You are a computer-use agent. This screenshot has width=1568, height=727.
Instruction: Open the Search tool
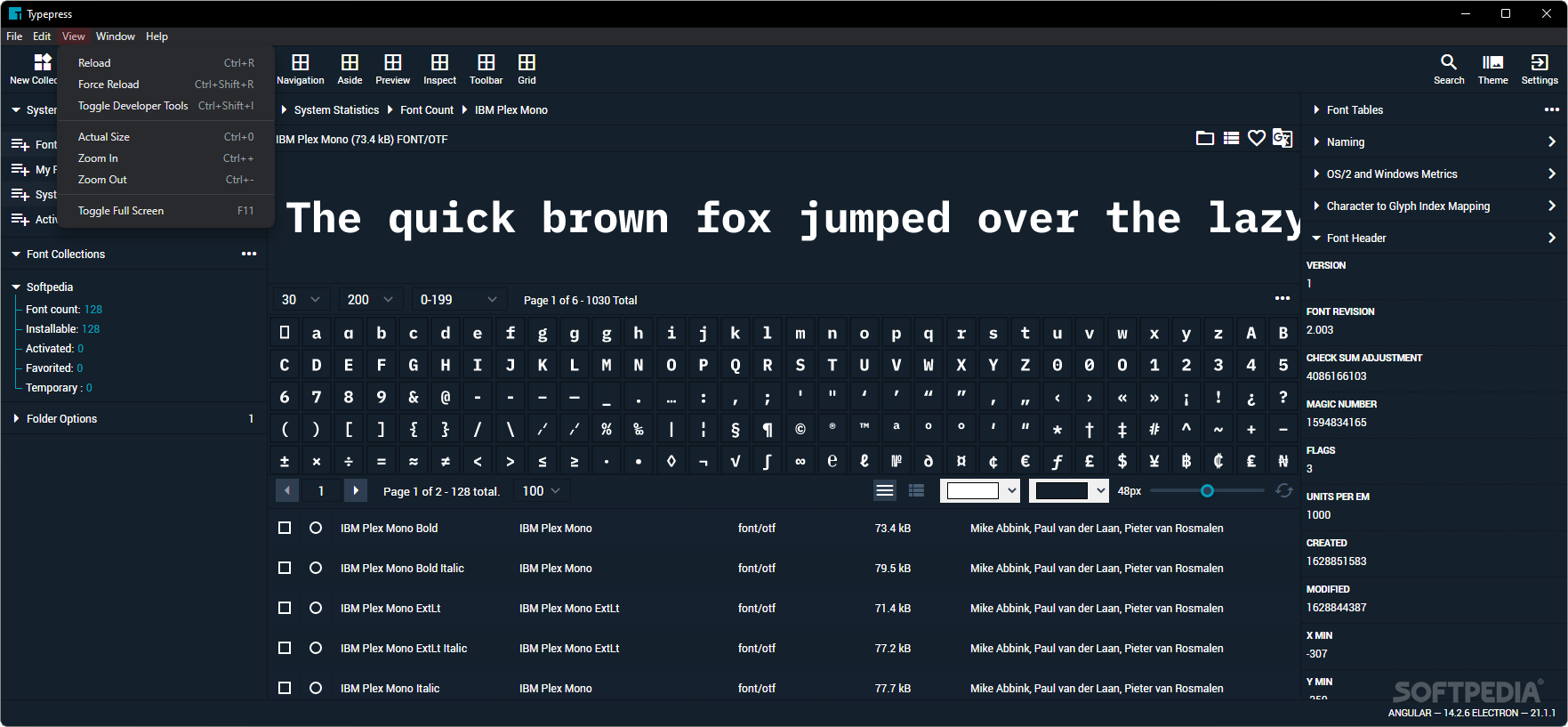pyautogui.click(x=1449, y=62)
